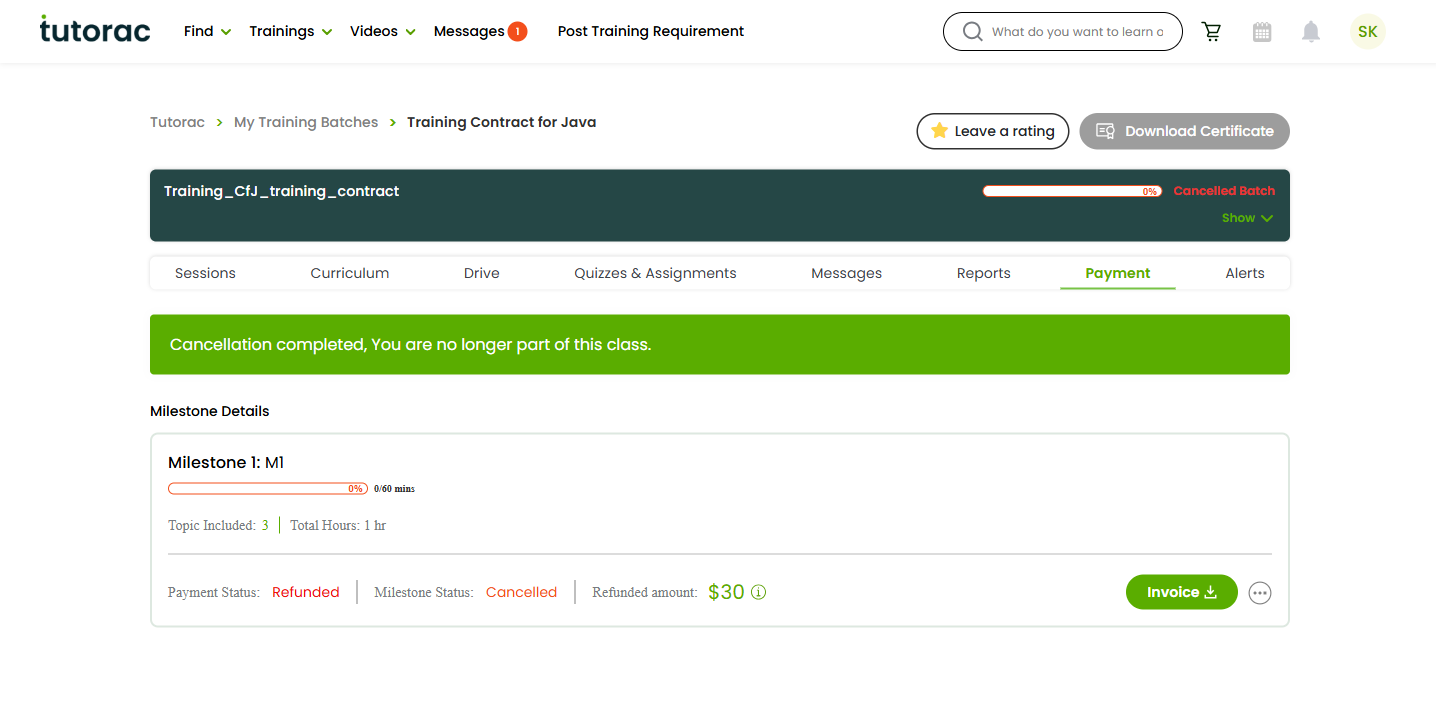Click the Cancelled Batch status text
The height and width of the screenshot is (707, 1436).
pos(1224,191)
